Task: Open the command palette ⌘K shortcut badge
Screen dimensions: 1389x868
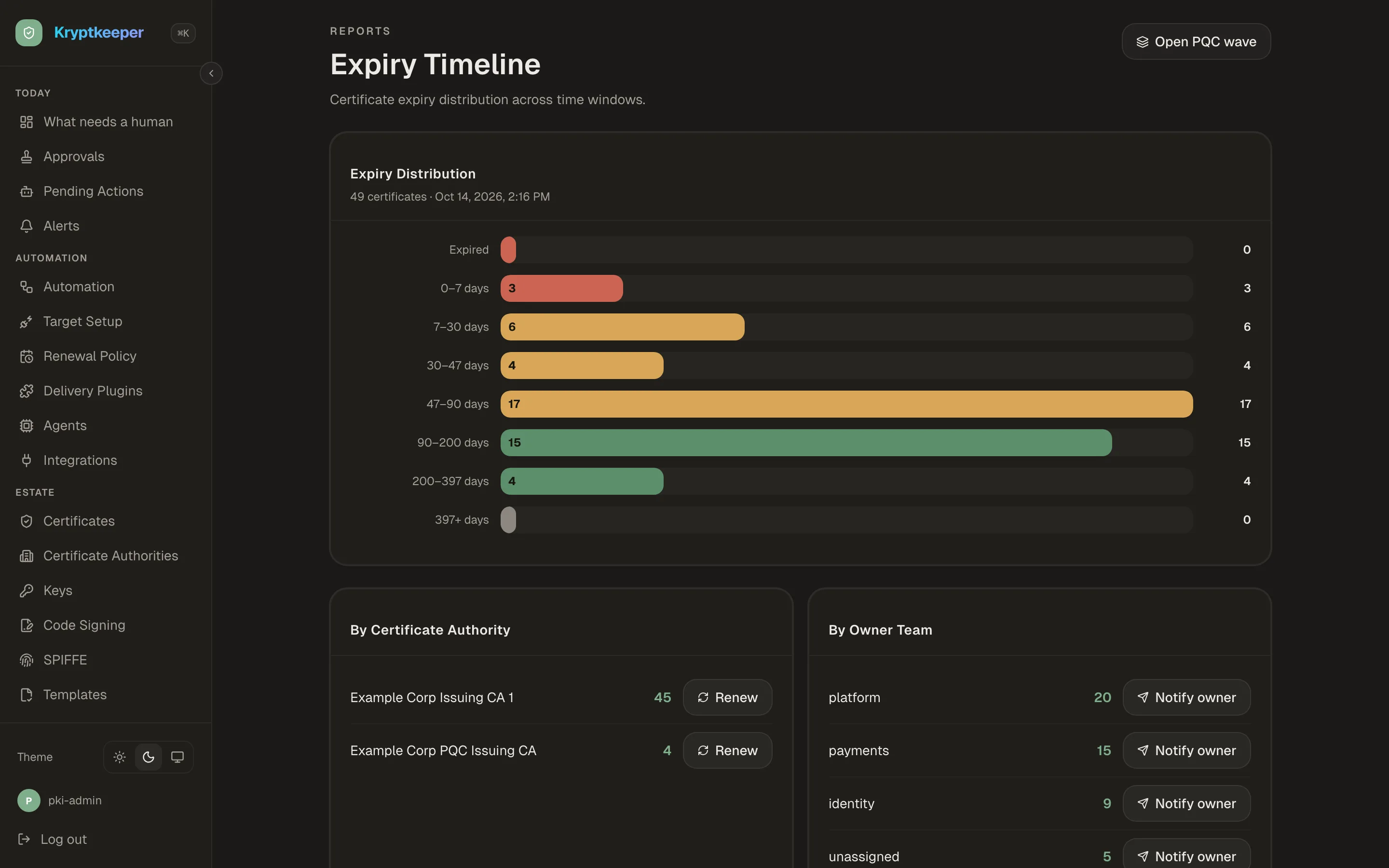Action: coord(183,33)
